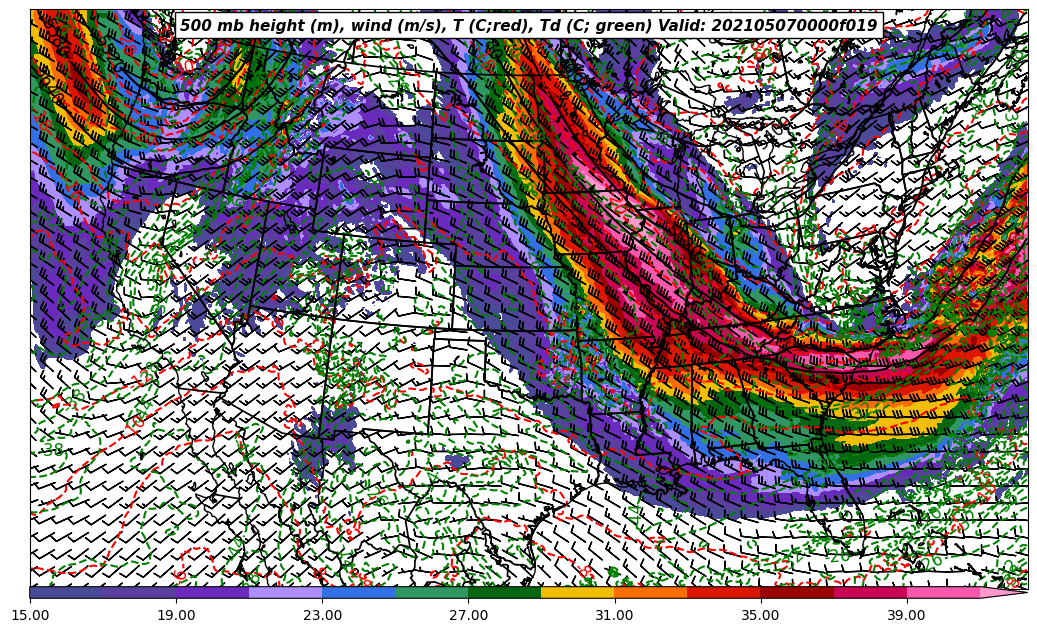Select the orange 31–33 colorbar segment
The width and height of the screenshot is (1037, 632).
(650, 592)
